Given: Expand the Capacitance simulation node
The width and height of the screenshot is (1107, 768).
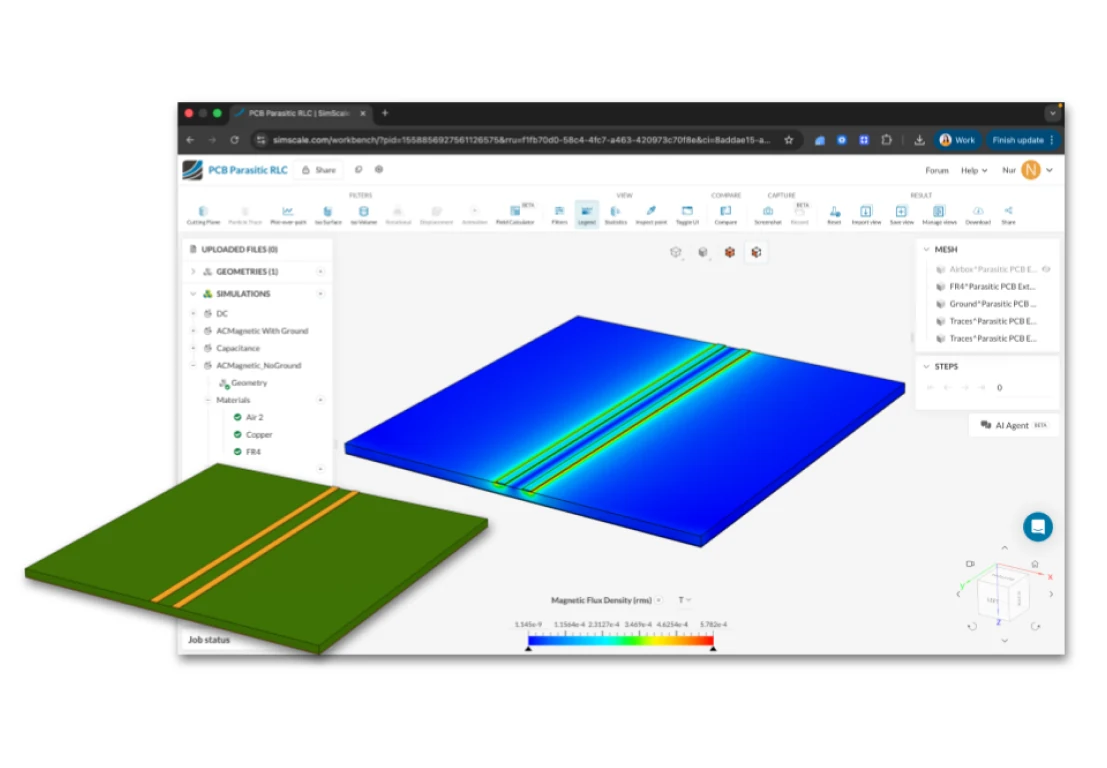Looking at the screenshot, I should pos(193,348).
